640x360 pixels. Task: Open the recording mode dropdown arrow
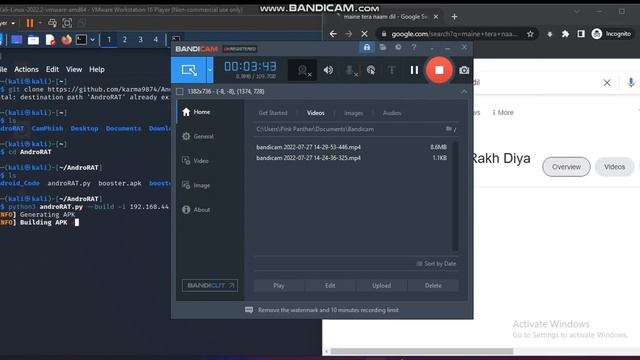click(210, 70)
